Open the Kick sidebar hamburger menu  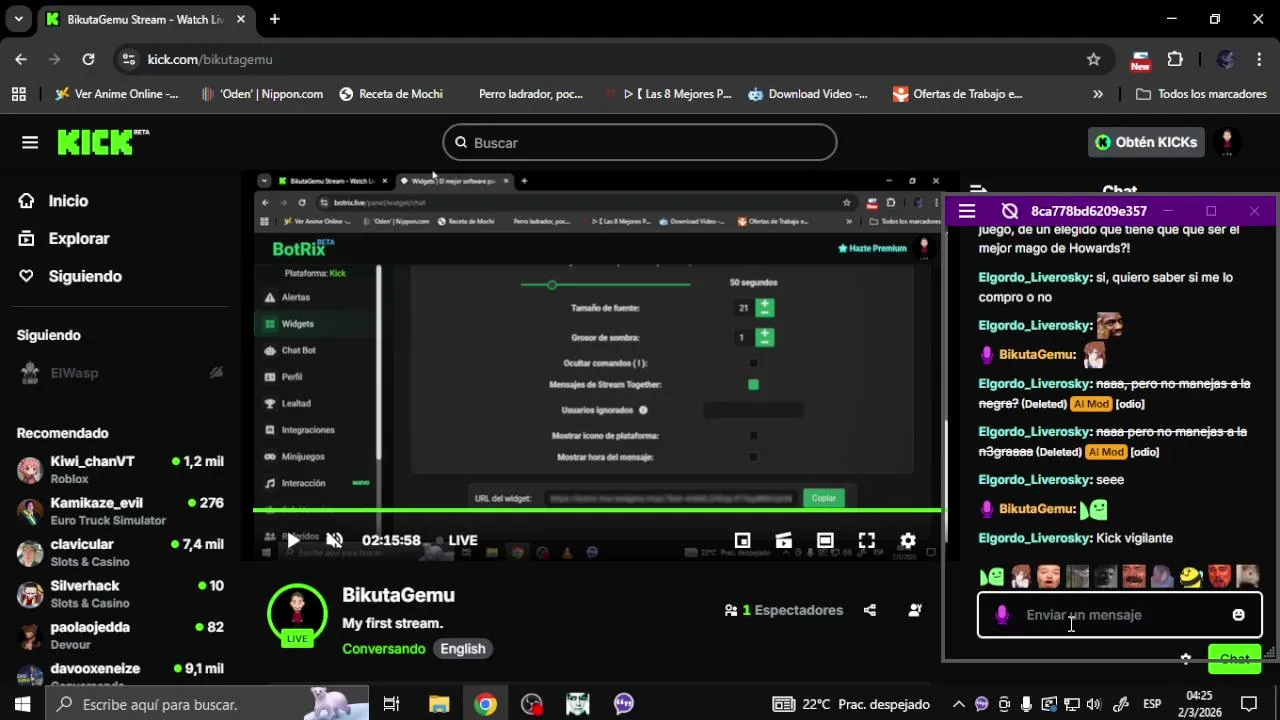point(30,142)
